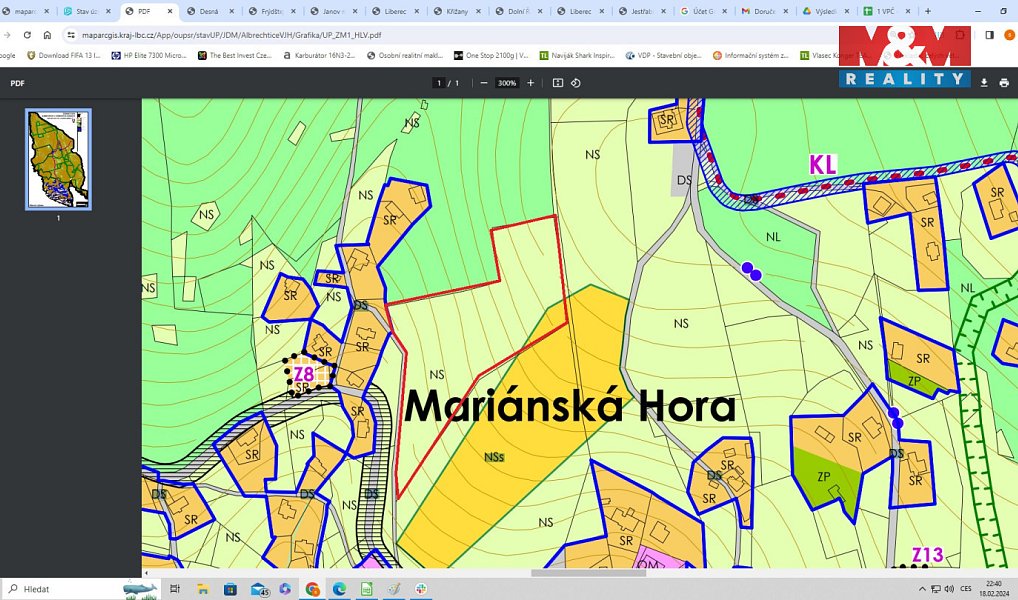This screenshot has width=1018, height=600.
Task: Open Informační systém bookmark
Action: pyautogui.click(x=751, y=56)
